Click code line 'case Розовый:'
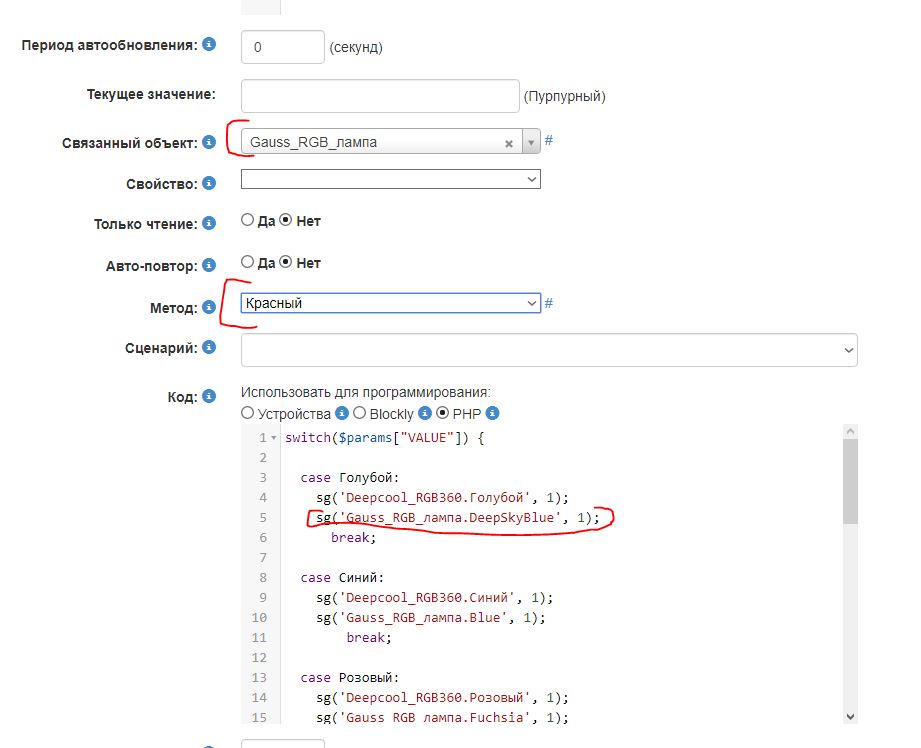 tap(350, 677)
